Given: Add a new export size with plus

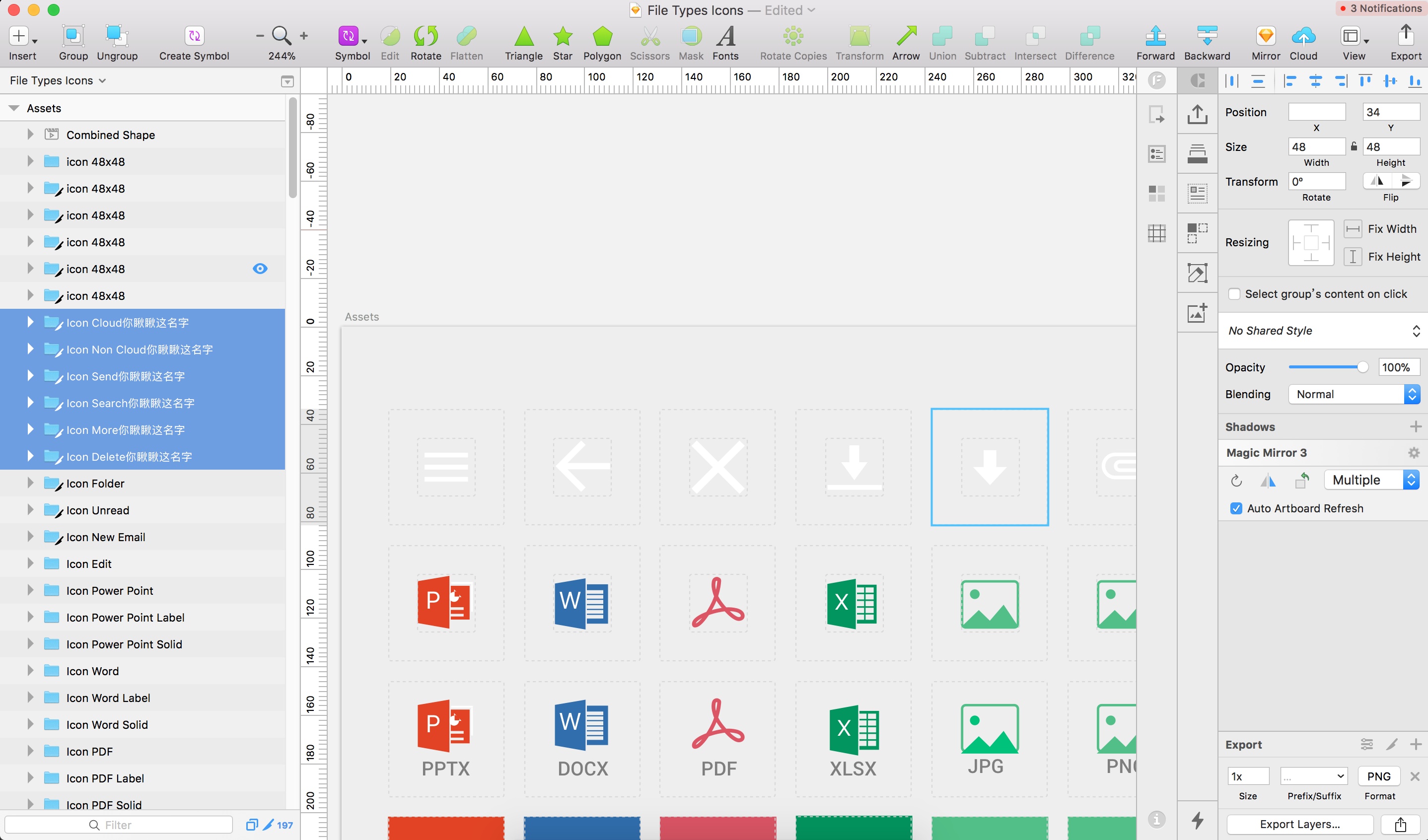Looking at the screenshot, I should coord(1416,744).
